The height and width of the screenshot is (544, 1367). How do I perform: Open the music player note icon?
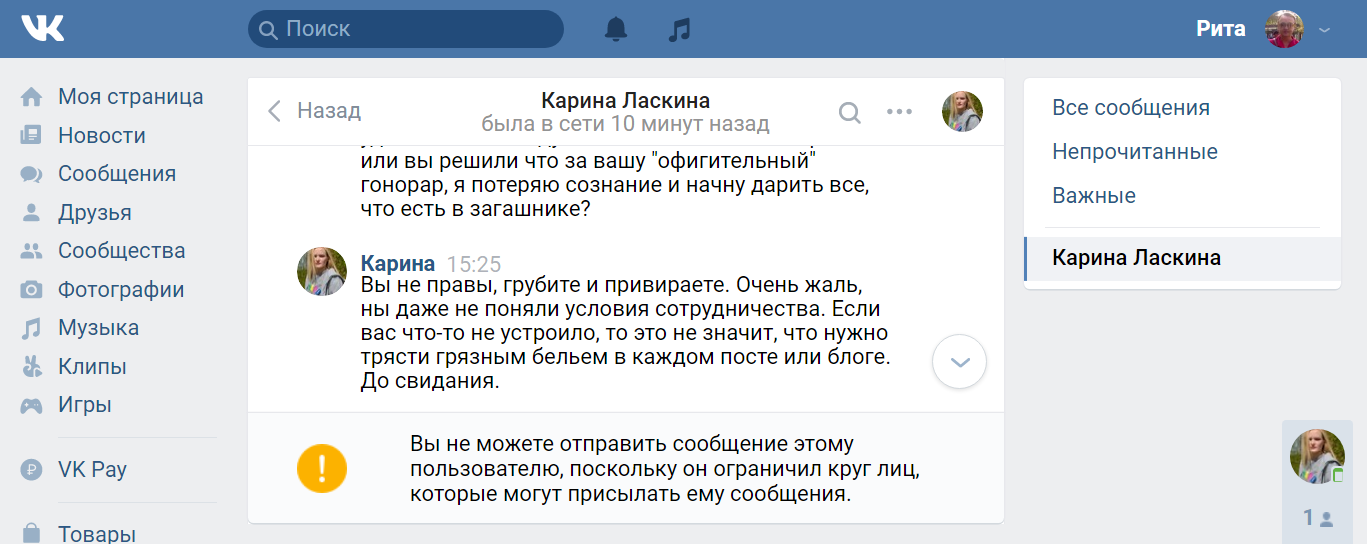tap(679, 30)
